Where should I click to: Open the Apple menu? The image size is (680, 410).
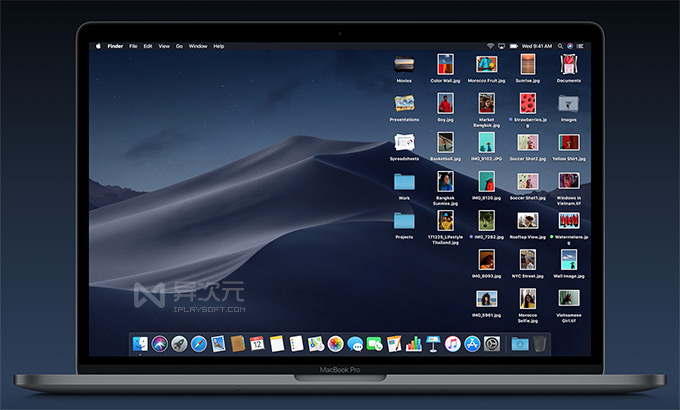pyautogui.click(x=98, y=46)
